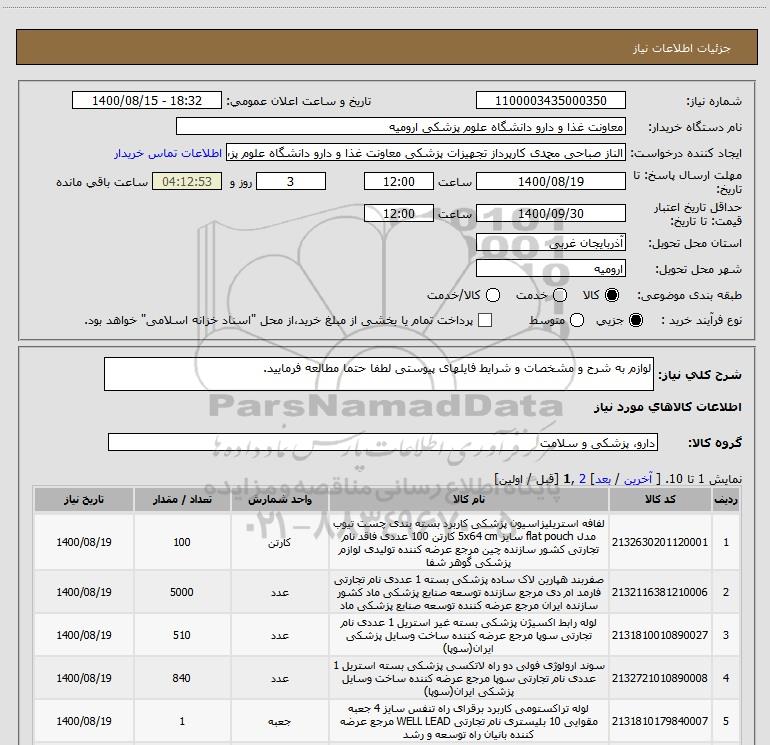Click the گروه کالا field
This screenshot has width=770, height=745.
(x=383, y=442)
